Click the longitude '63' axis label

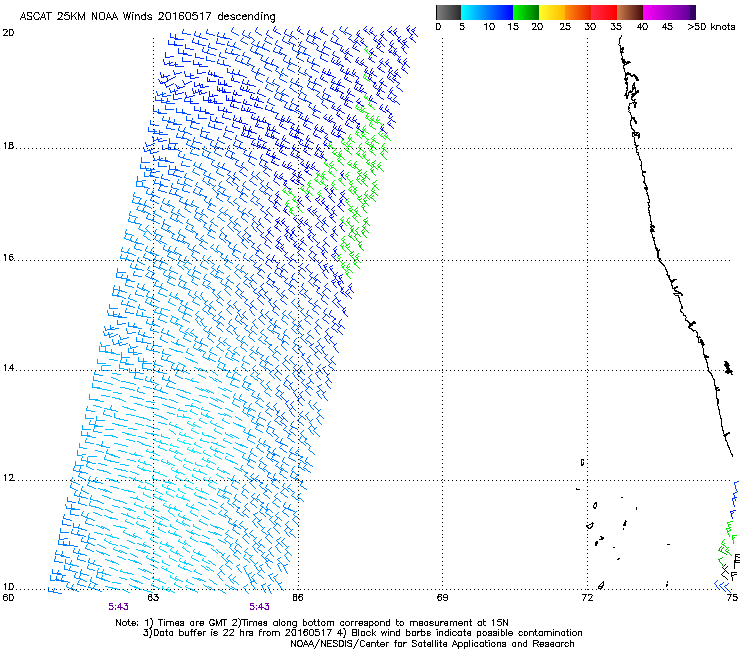tap(153, 598)
